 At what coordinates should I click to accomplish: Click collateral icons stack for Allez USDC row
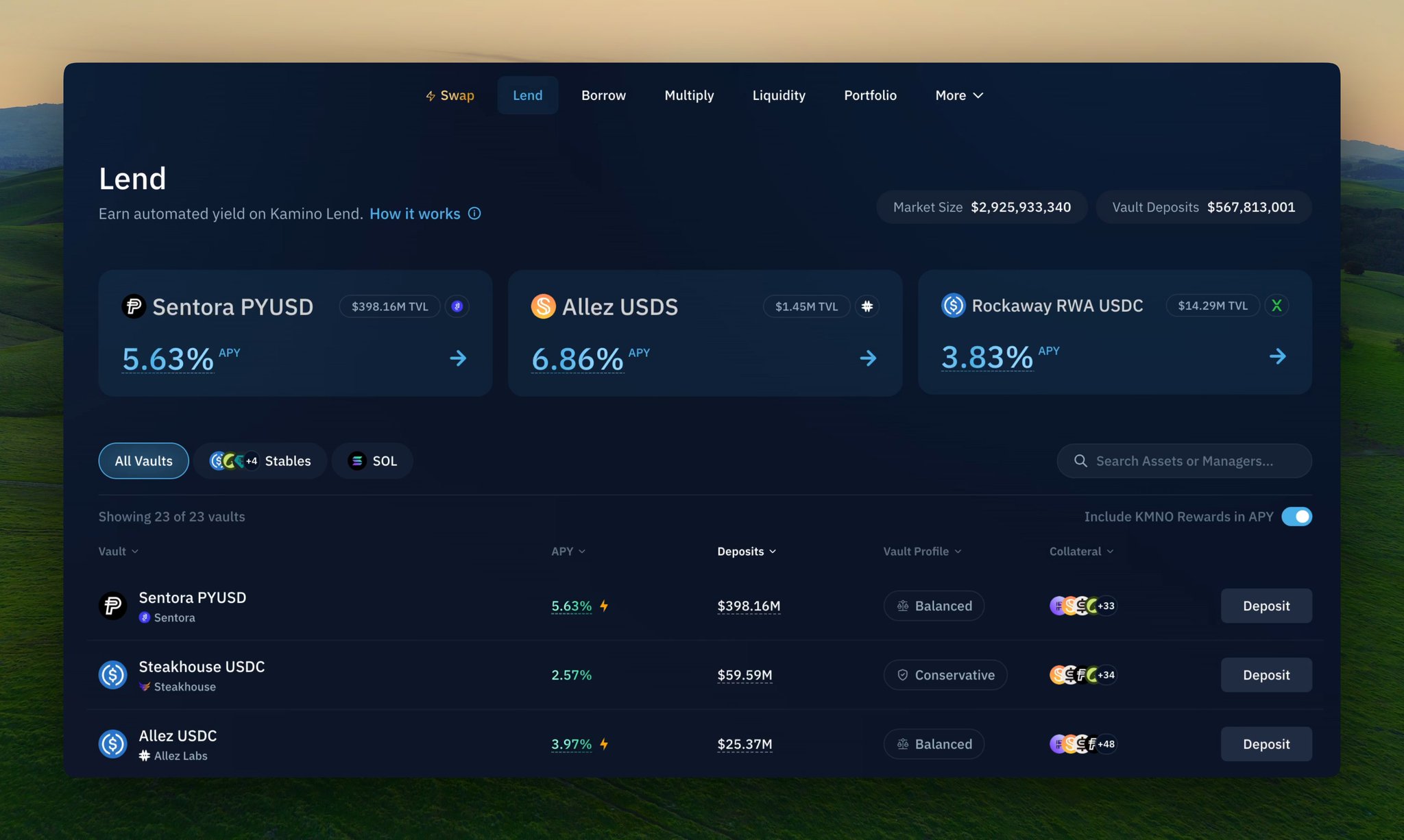(x=1082, y=744)
